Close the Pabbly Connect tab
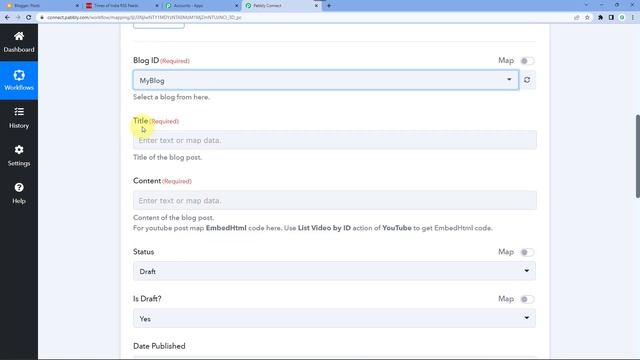 pos(316,6)
